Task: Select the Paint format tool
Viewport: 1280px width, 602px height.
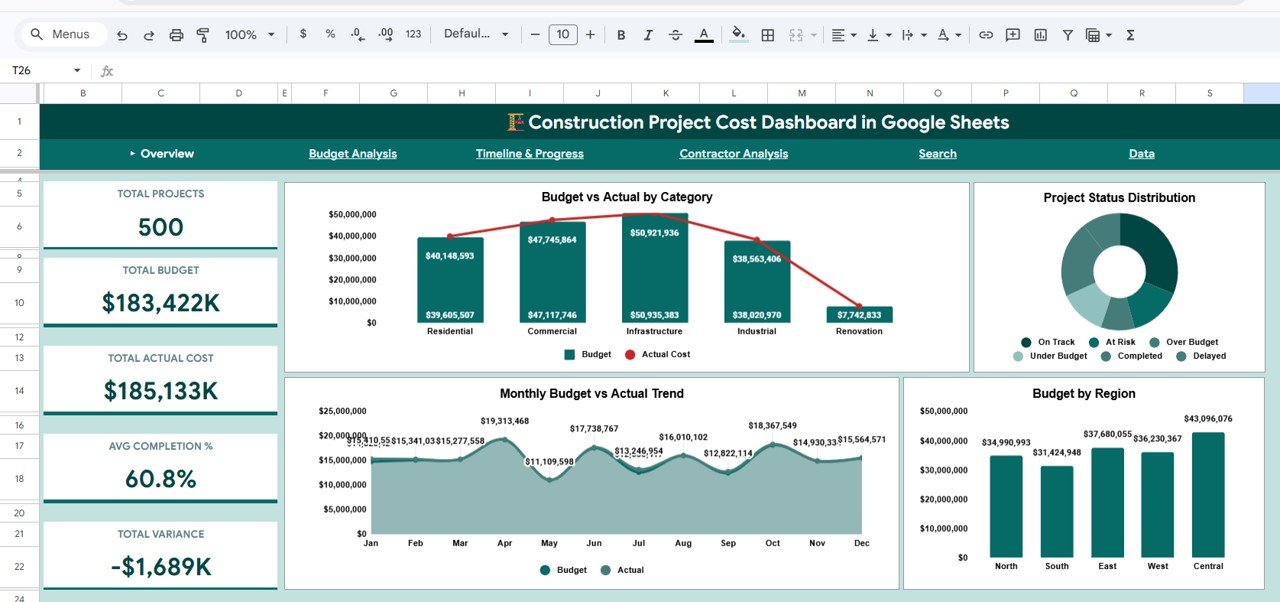Action: pyautogui.click(x=203, y=34)
